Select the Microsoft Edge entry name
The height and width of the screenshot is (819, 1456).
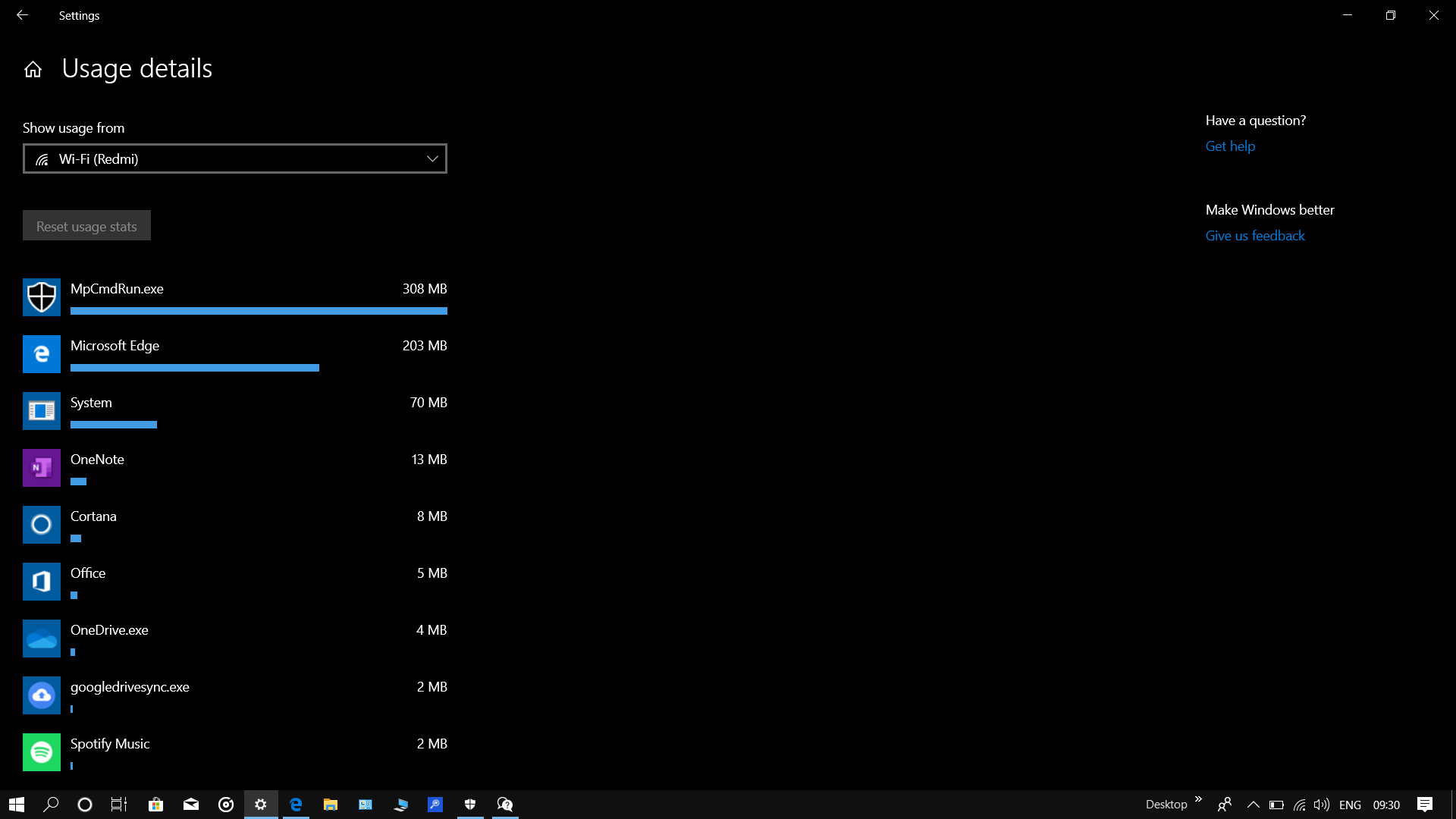coord(115,346)
